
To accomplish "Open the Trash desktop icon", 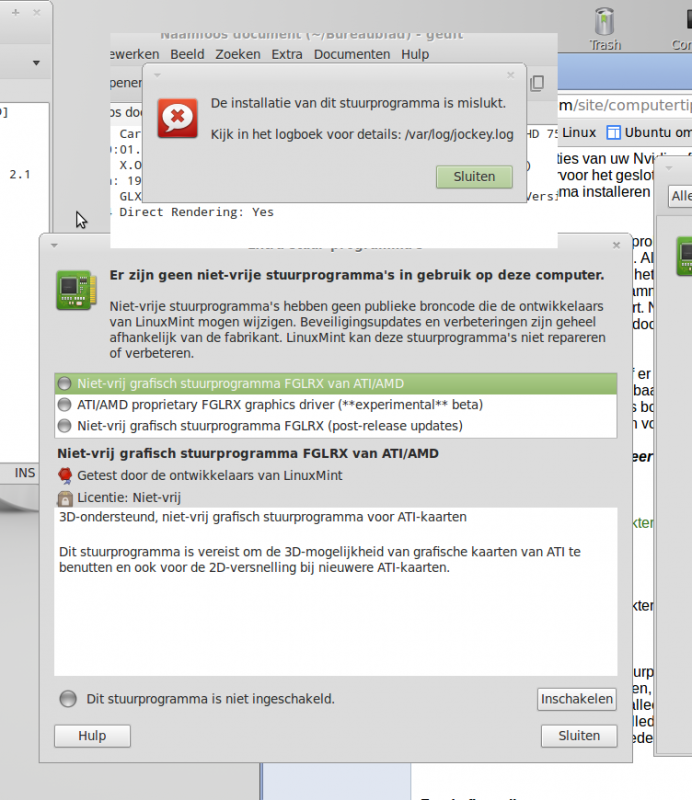I will coord(605,29).
